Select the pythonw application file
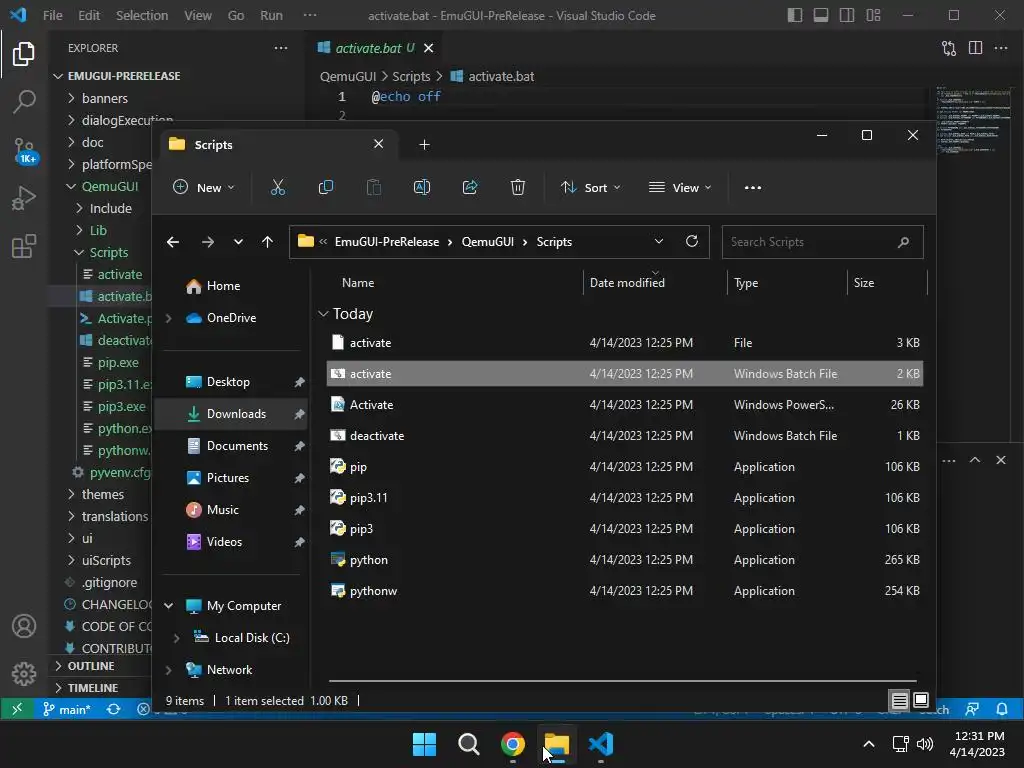The height and width of the screenshot is (768, 1024). pyautogui.click(x=624, y=591)
